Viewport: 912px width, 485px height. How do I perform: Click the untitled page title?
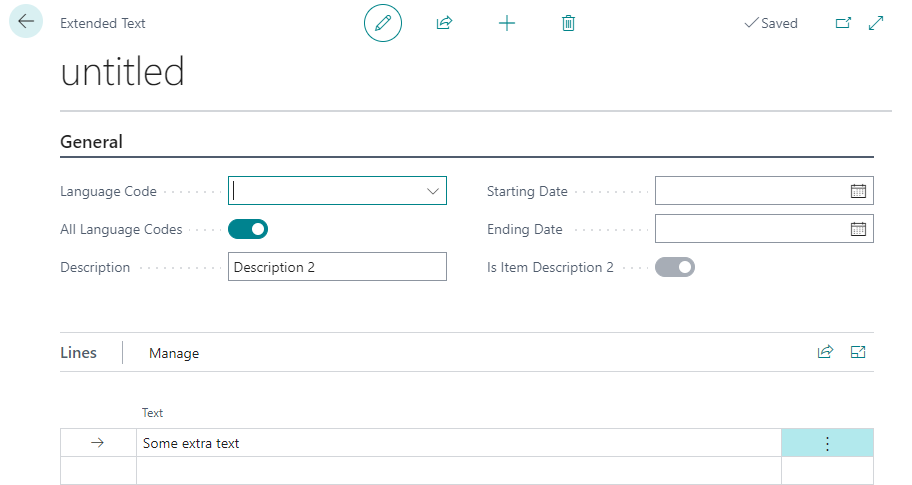tap(123, 72)
